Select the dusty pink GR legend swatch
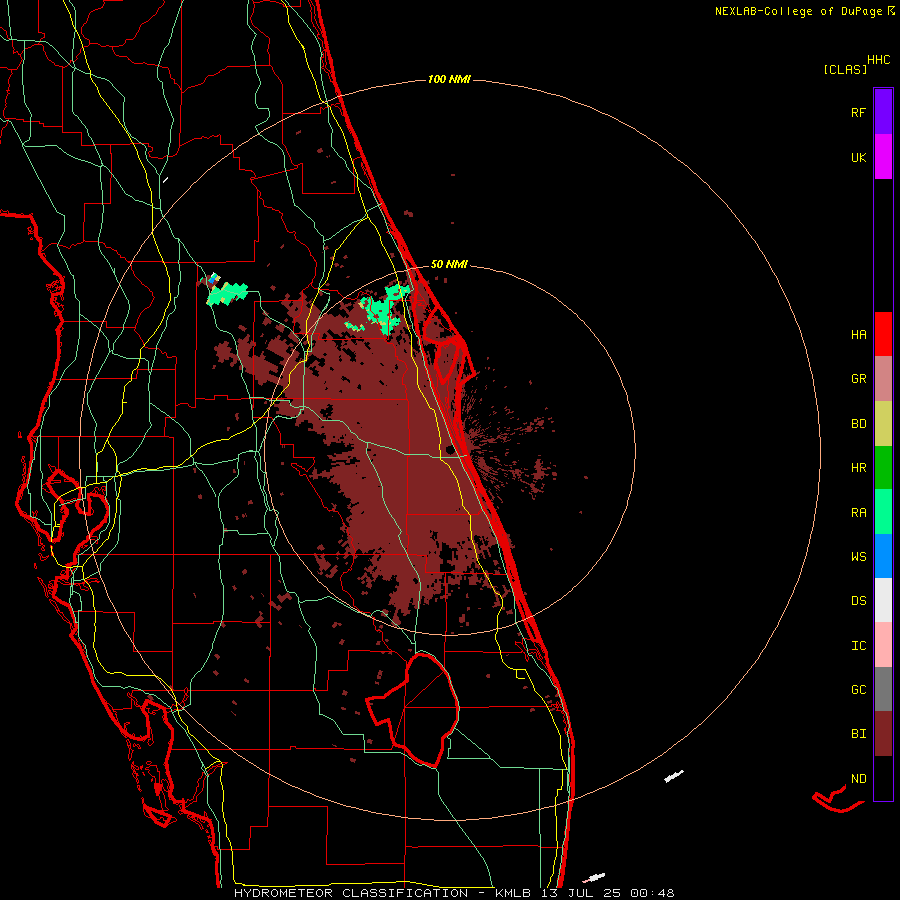Image resolution: width=900 pixels, height=900 pixels. tap(883, 379)
